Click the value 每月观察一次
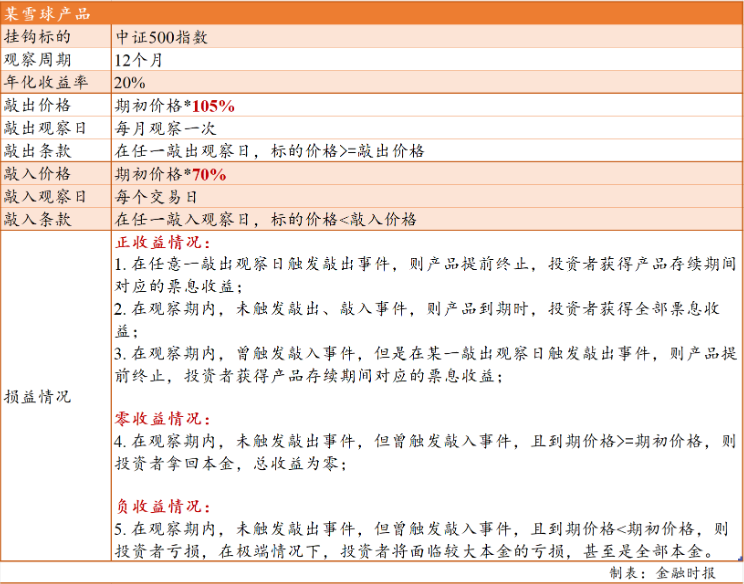744x584 pixels. coord(166,129)
